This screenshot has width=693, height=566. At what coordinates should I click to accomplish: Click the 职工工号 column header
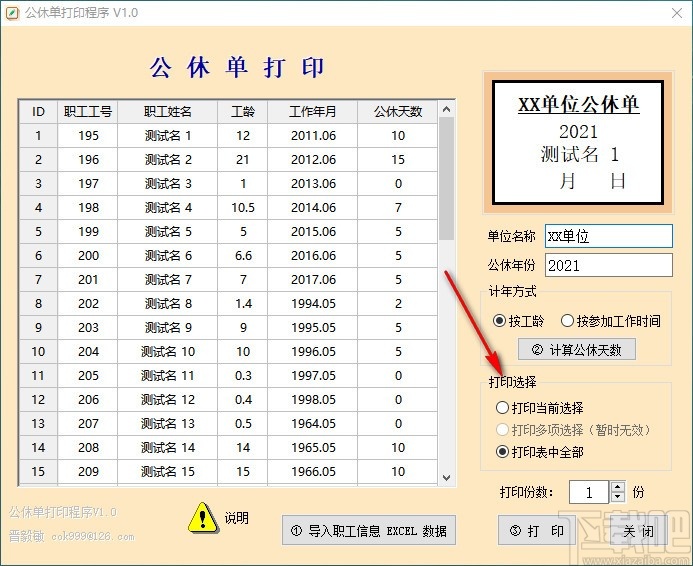(x=88, y=111)
